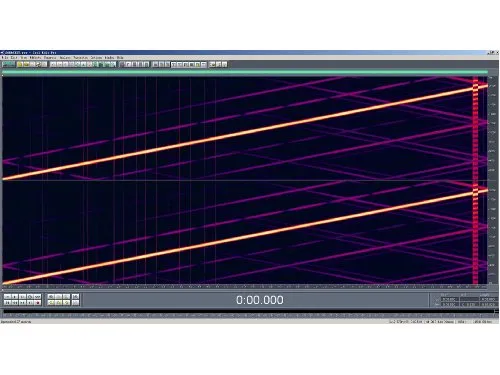The image size is (500, 375).
Task: Click the Zoom Out Full icon
Action: click(x=66, y=296)
